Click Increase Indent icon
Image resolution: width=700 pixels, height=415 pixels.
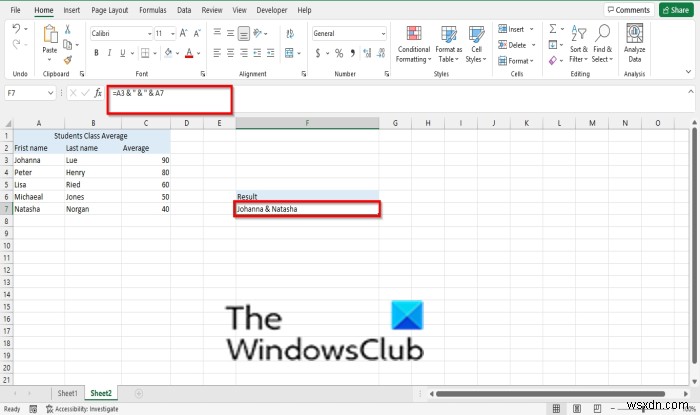click(271, 53)
